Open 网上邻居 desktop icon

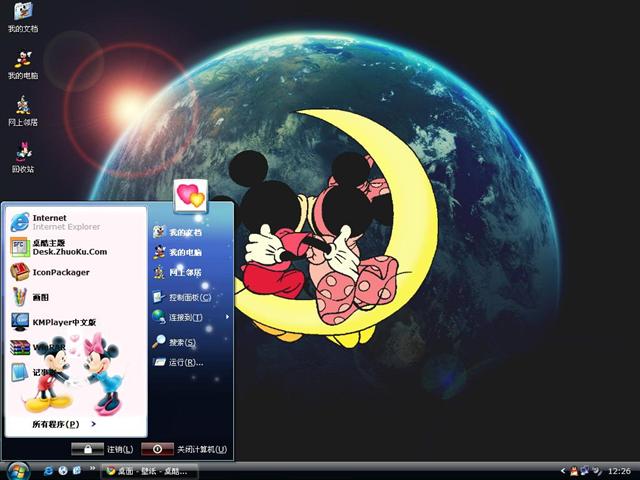point(22,109)
